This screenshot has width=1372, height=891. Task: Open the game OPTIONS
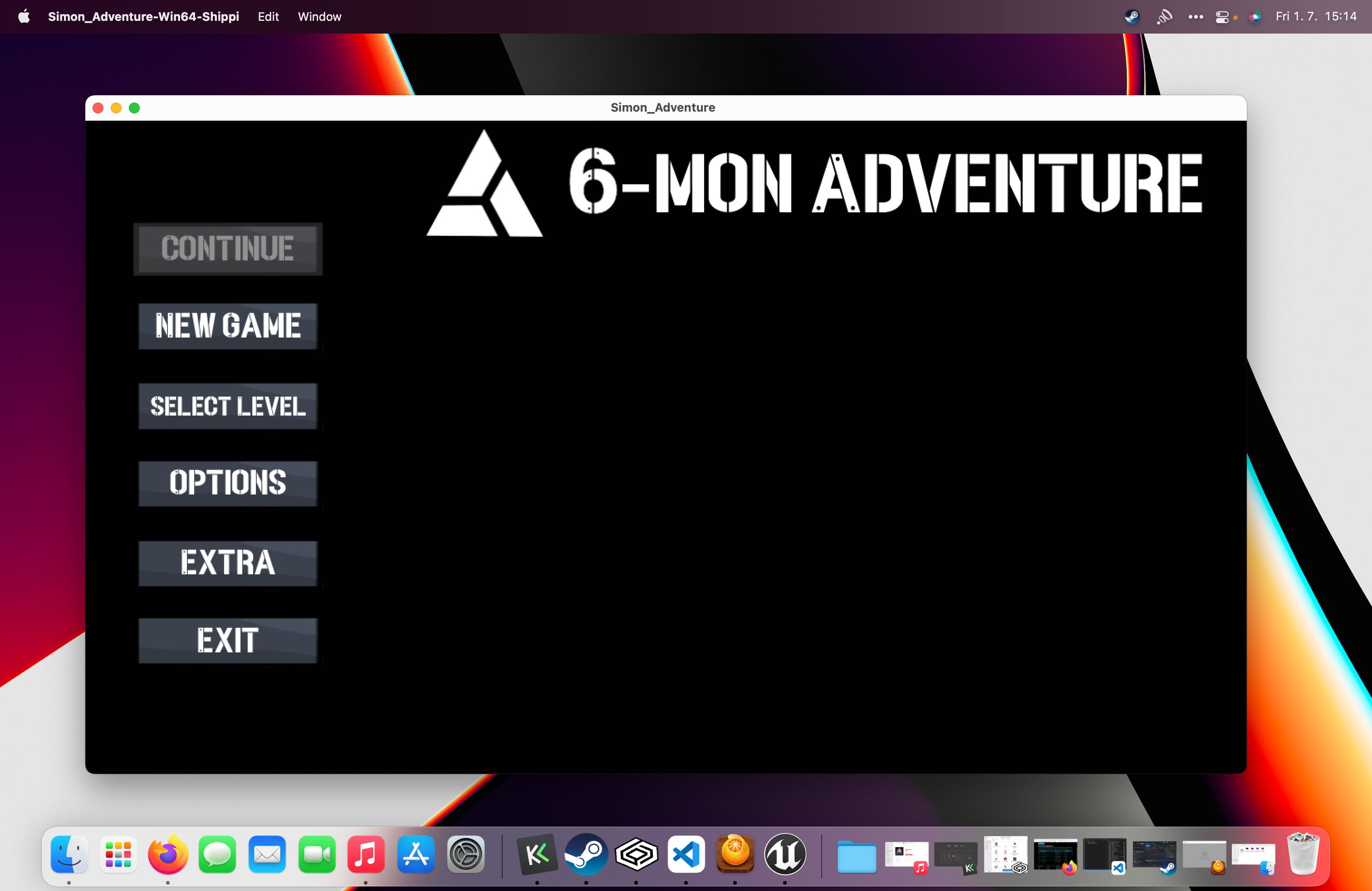[x=228, y=484]
